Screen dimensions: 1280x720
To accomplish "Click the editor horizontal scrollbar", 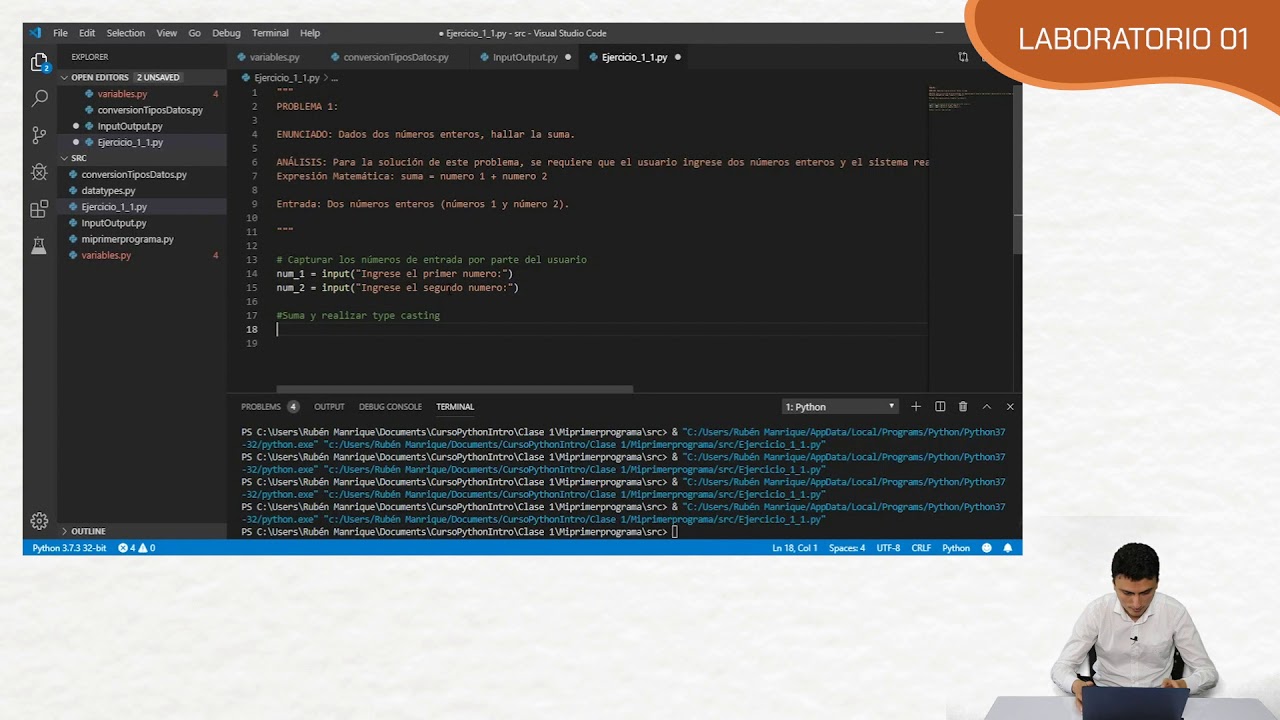I will [455, 389].
